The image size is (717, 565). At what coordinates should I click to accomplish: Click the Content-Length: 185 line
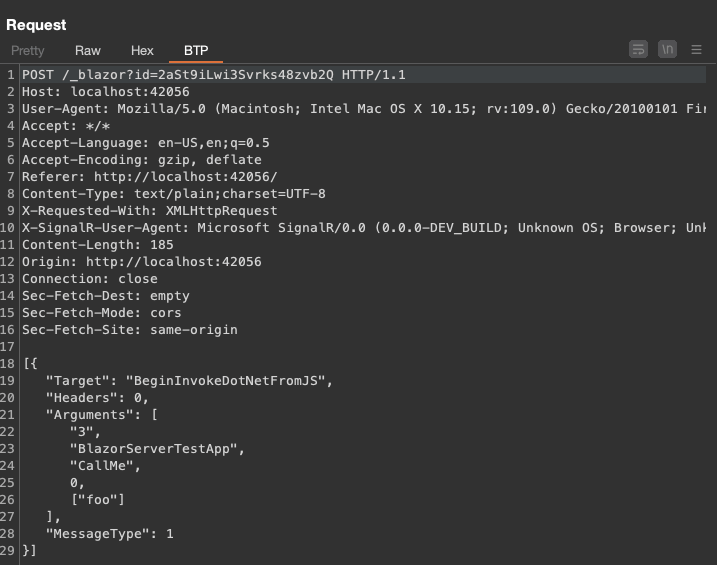click(x=98, y=245)
